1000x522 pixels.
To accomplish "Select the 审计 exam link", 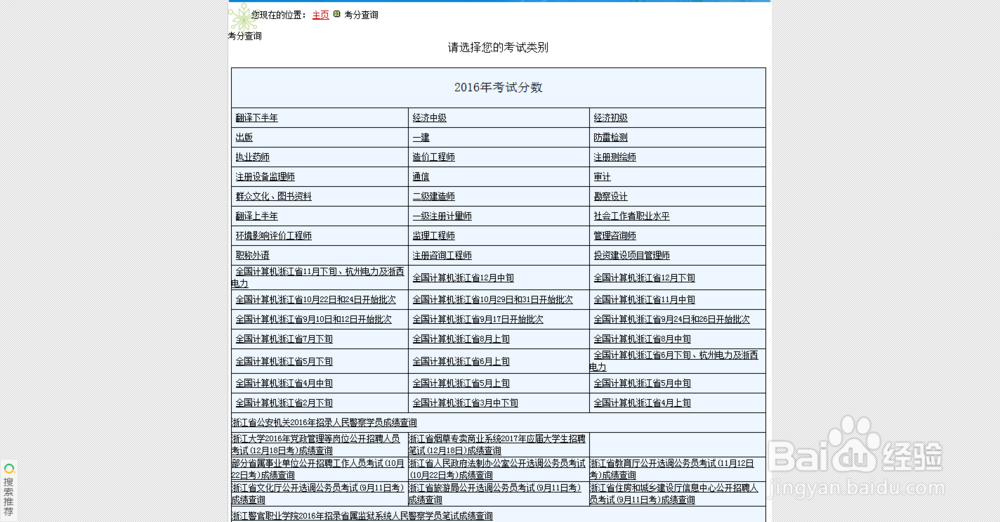I will 602,177.
